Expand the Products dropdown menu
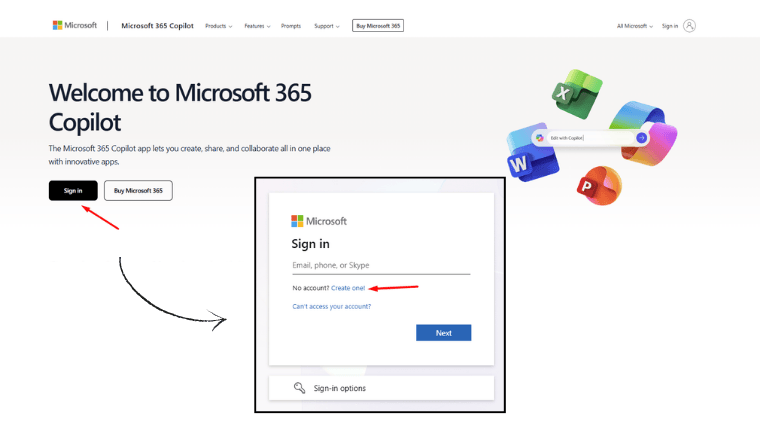The height and width of the screenshot is (430, 760). point(219,26)
